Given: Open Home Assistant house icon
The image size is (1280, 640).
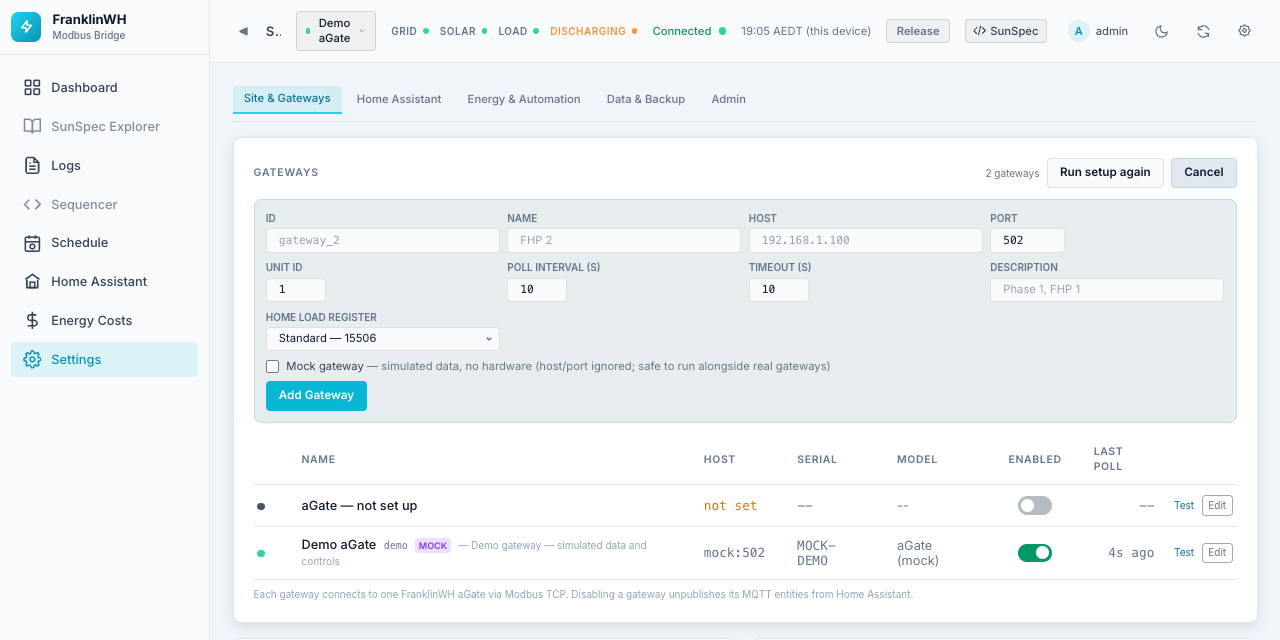Looking at the screenshot, I should pos(32,282).
